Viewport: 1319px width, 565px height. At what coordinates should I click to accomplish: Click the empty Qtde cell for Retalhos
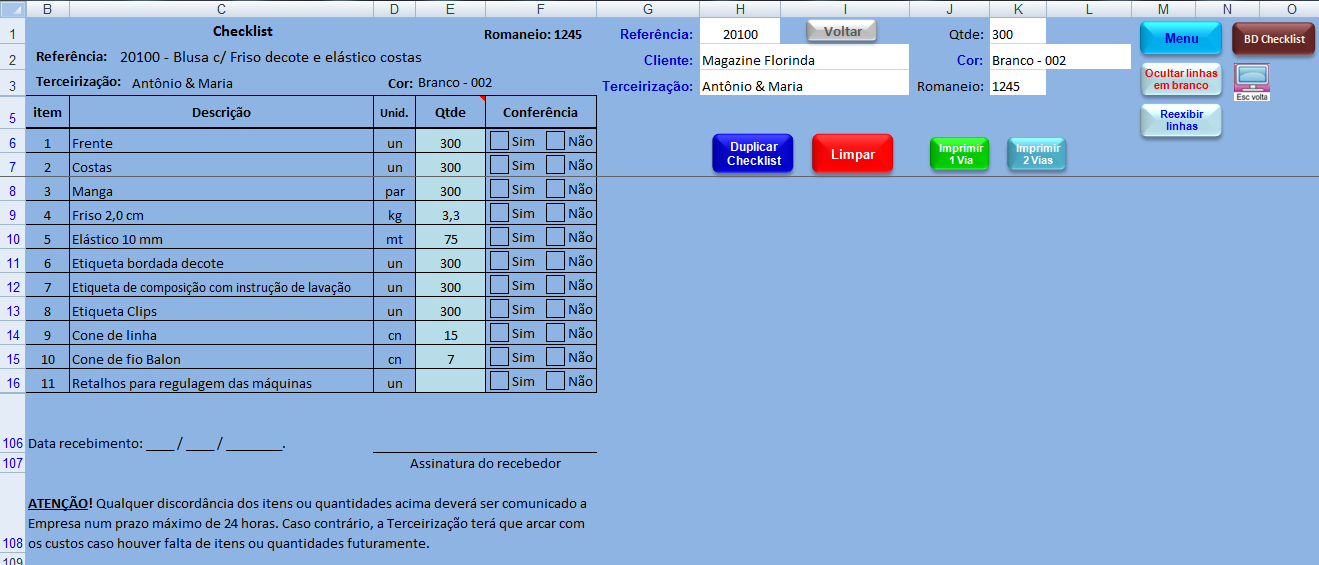(450, 382)
